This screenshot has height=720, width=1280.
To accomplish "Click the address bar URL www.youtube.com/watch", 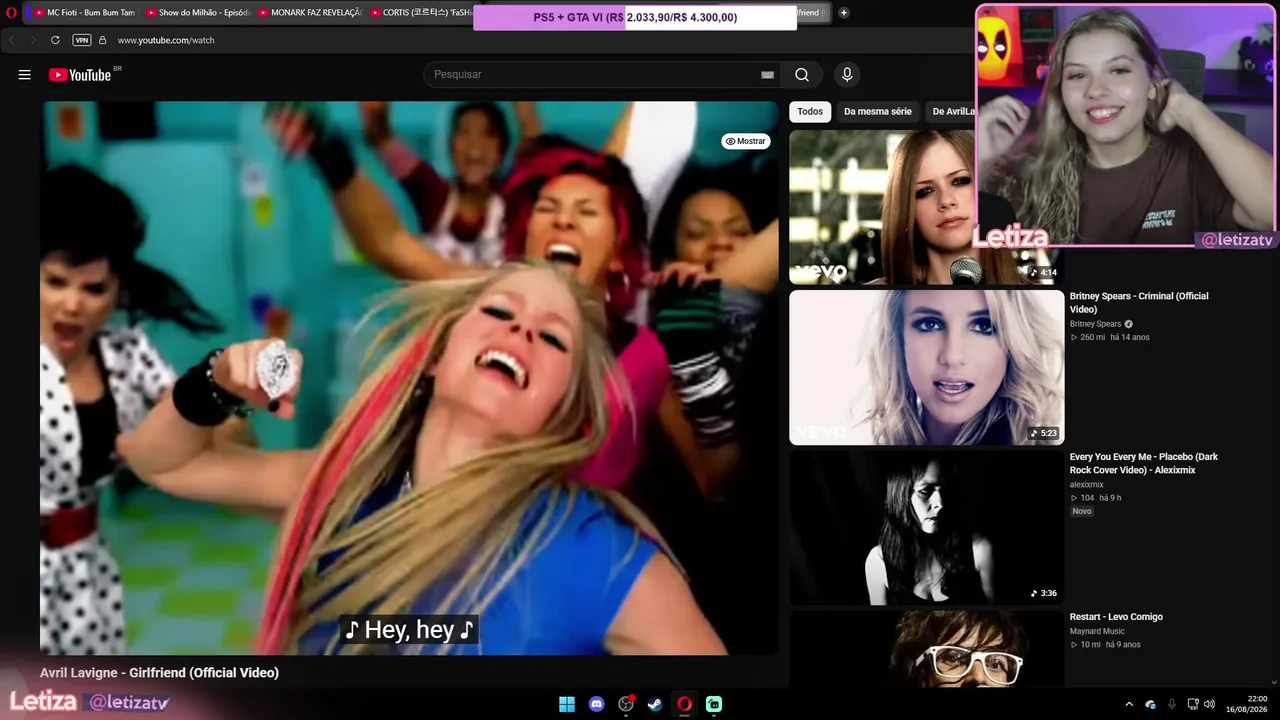I will [x=166, y=40].
